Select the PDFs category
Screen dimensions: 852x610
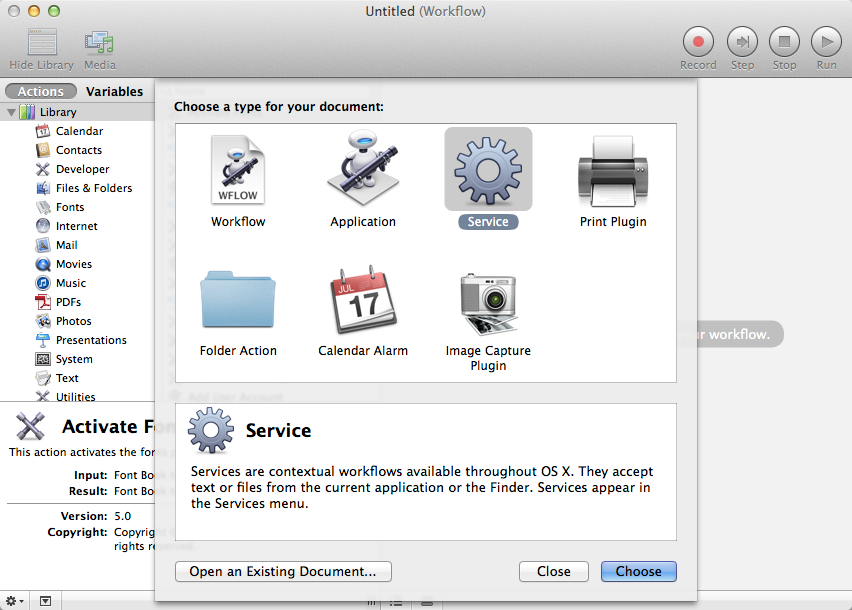[68, 302]
